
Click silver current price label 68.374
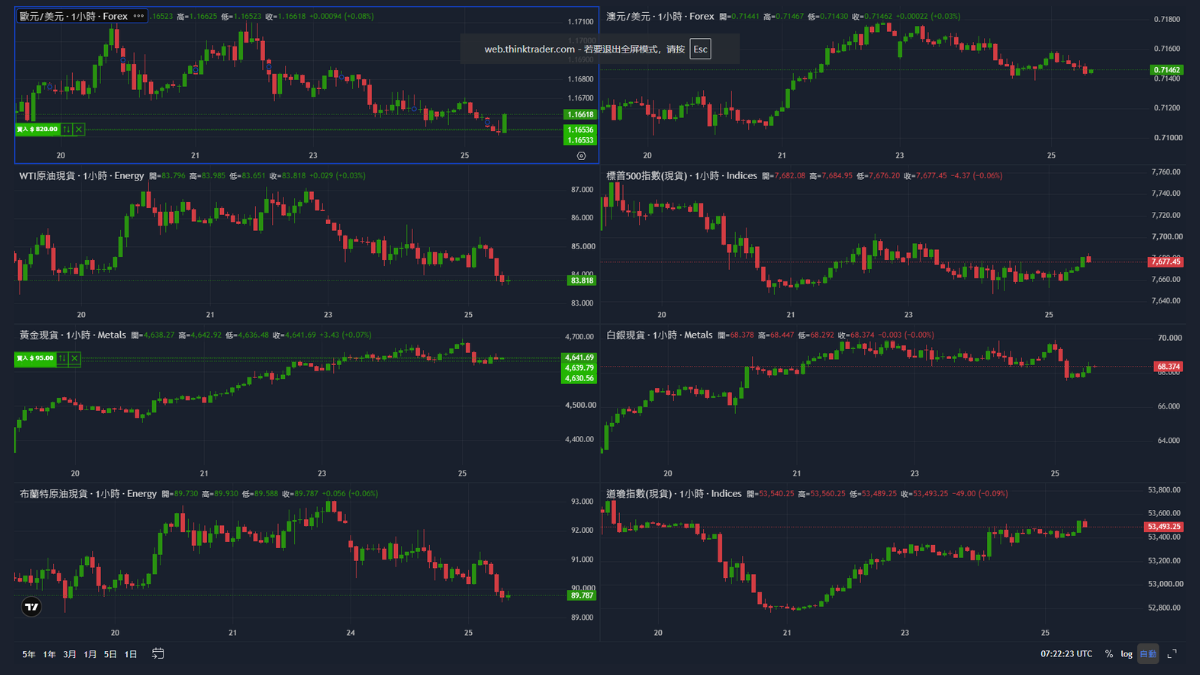pyautogui.click(x=1168, y=367)
